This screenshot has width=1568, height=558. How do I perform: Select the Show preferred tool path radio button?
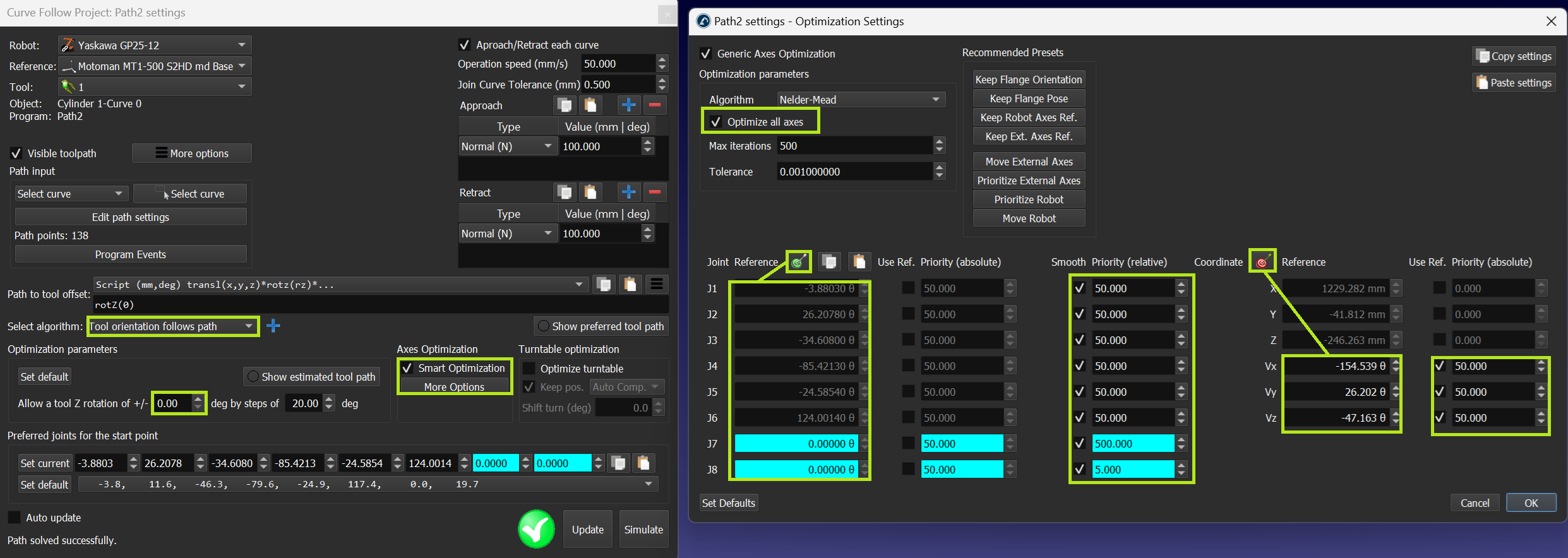(543, 326)
